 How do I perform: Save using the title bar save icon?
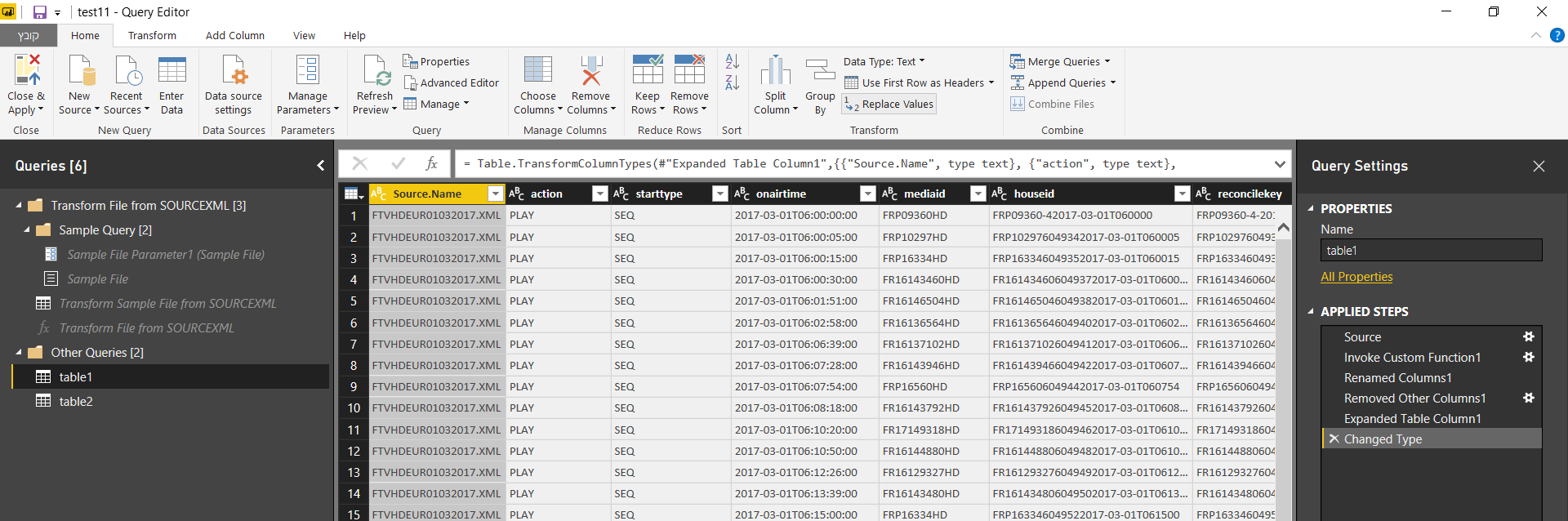(39, 12)
